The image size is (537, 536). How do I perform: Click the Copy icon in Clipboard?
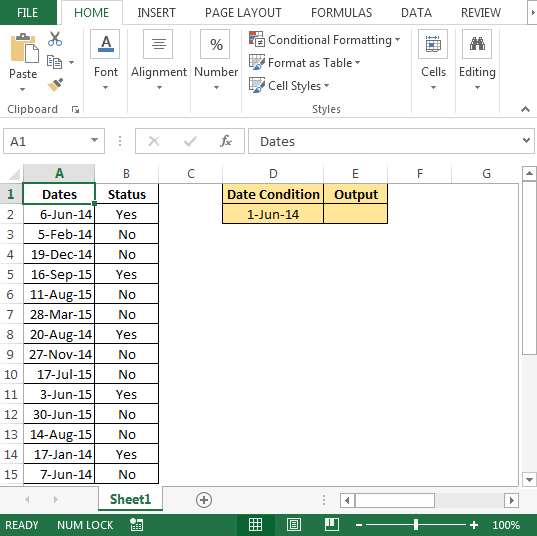pyautogui.click(x=54, y=62)
